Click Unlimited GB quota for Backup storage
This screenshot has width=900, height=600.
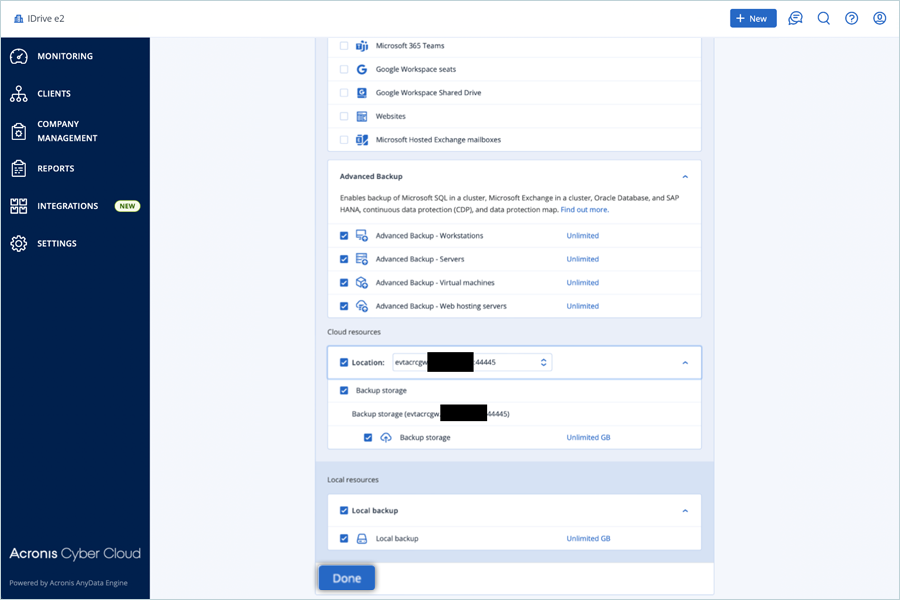588,438
